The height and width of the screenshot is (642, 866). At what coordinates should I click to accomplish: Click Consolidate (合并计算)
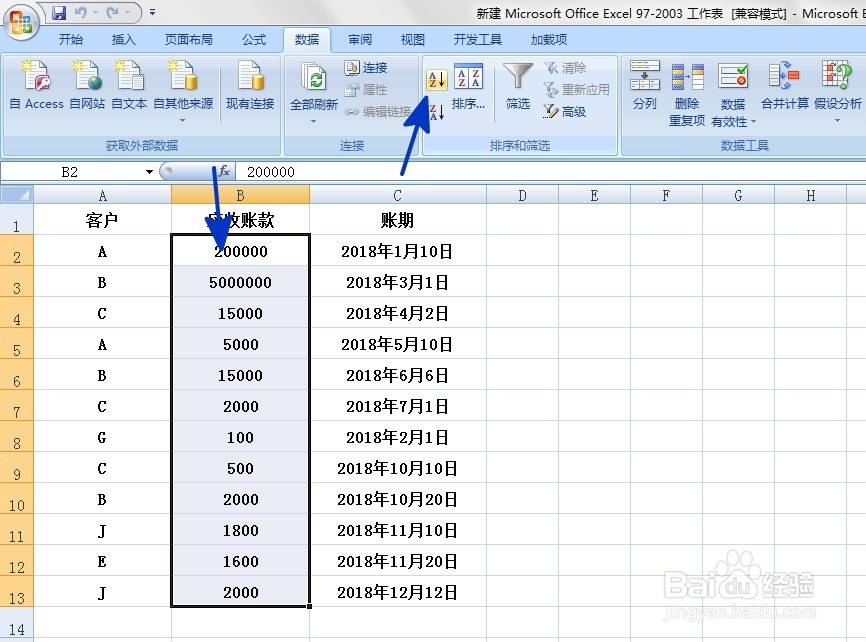pos(785,85)
